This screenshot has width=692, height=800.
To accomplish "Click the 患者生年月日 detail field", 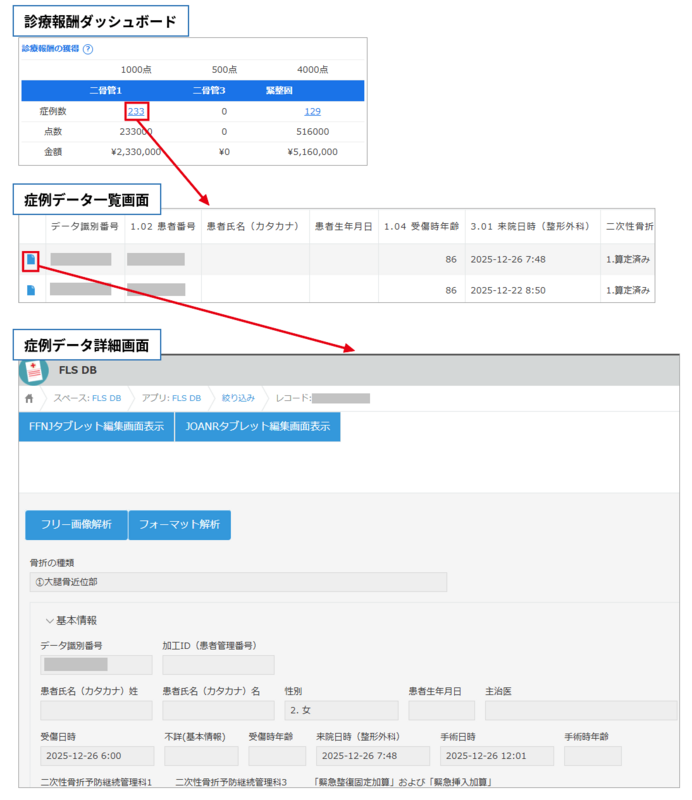I will 441,710.
